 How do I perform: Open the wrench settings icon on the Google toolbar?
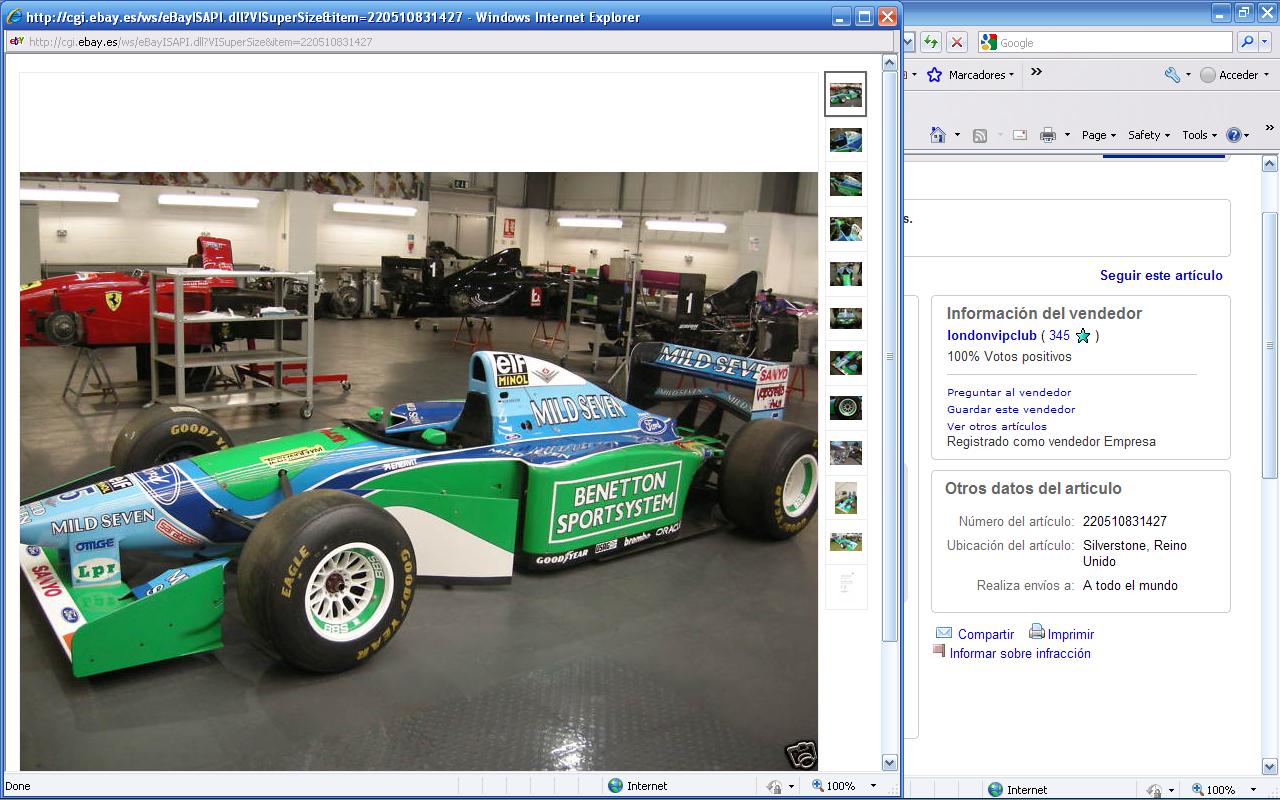click(1172, 75)
